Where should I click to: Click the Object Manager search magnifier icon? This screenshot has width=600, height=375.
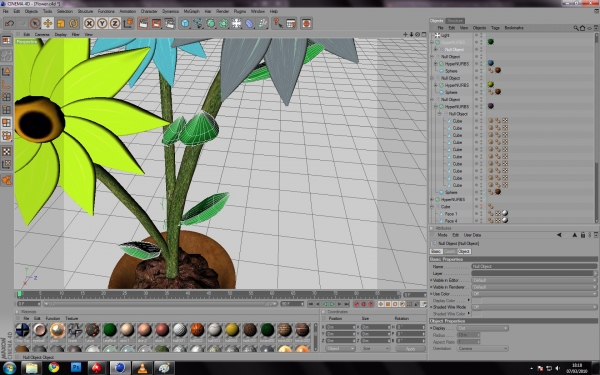tap(576, 28)
